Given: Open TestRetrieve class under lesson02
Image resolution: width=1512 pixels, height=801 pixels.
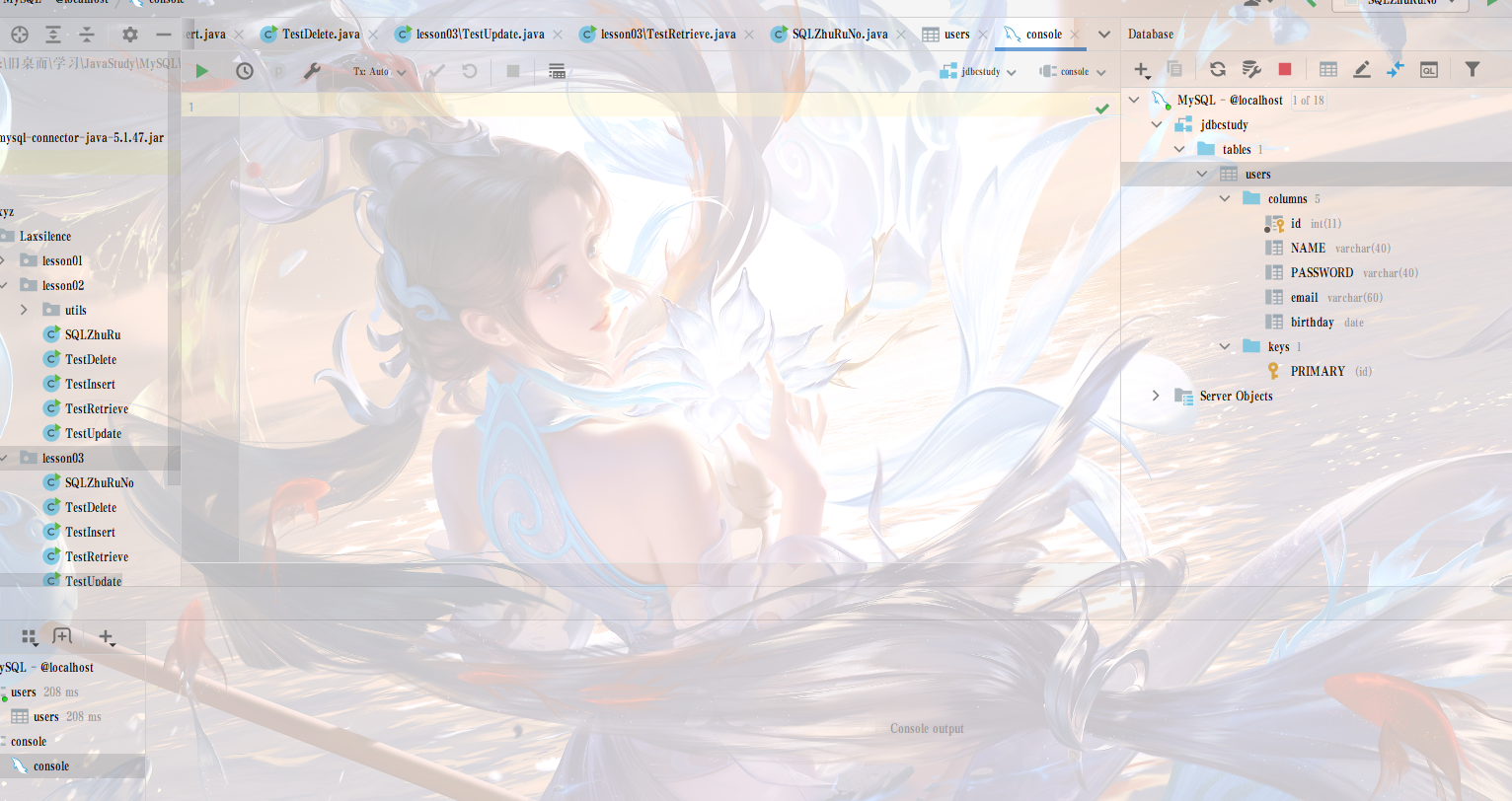Looking at the screenshot, I should coord(96,408).
